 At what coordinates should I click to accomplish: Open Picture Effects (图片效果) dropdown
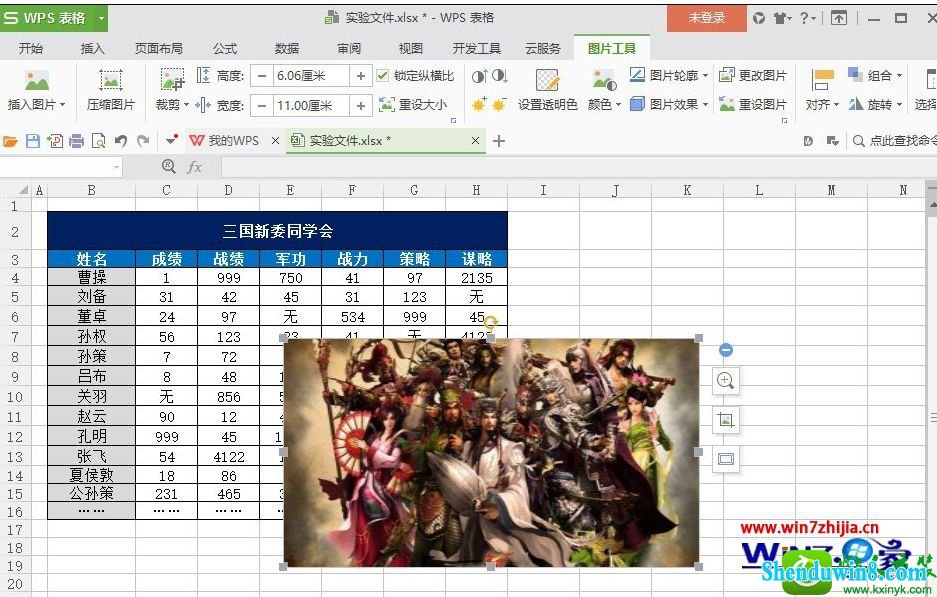(x=669, y=105)
